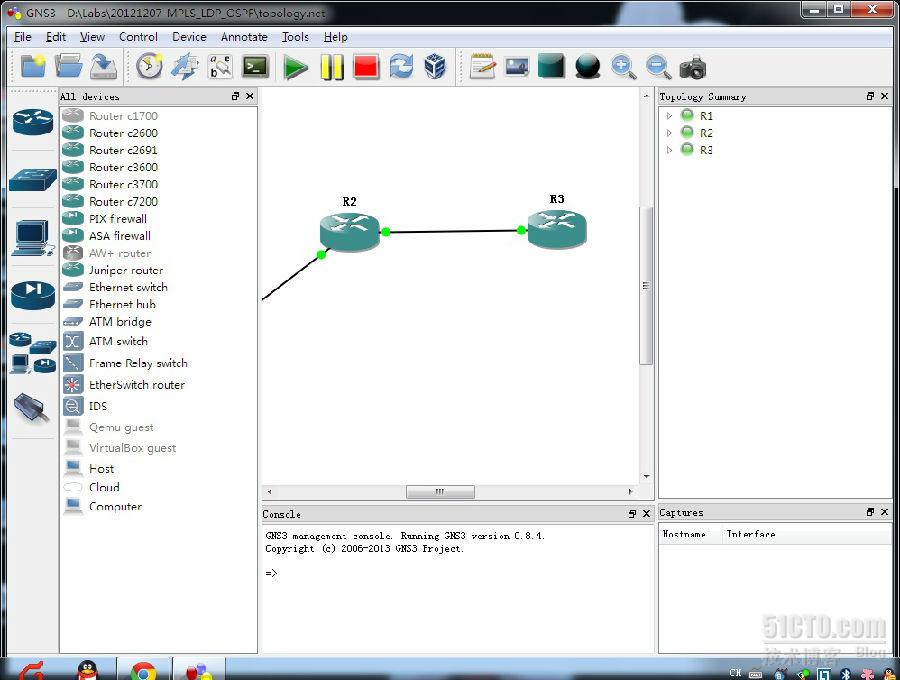
Task: Open the Annotate menu
Action: point(245,37)
